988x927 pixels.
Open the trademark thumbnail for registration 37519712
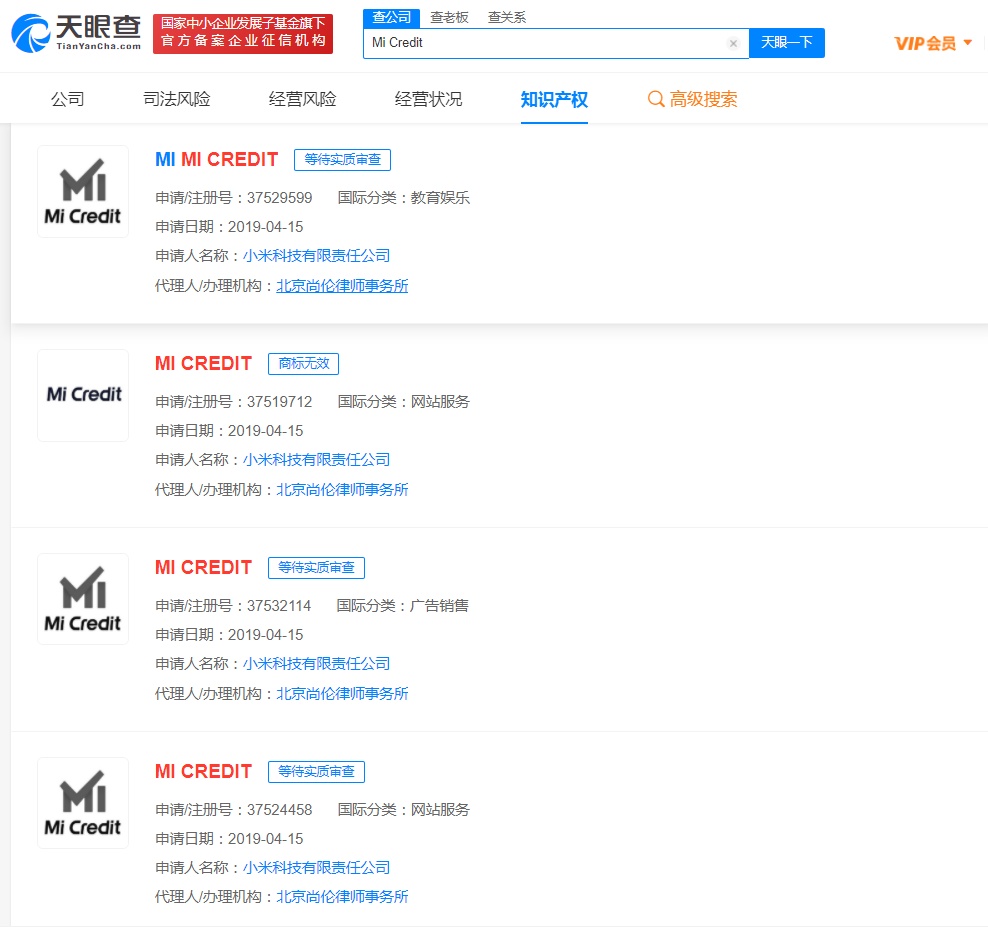83,395
